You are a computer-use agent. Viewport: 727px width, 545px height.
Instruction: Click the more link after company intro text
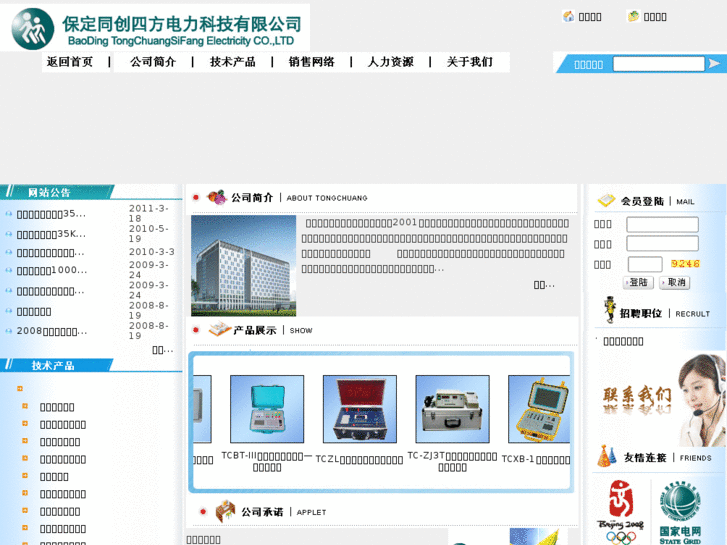pyautogui.click(x=544, y=285)
